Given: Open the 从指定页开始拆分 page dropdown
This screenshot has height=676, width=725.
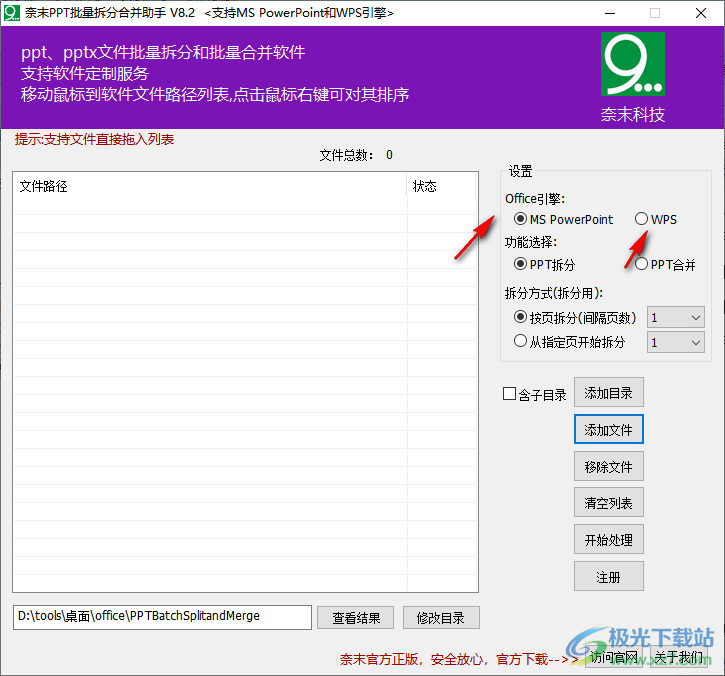Looking at the screenshot, I should pos(676,342).
